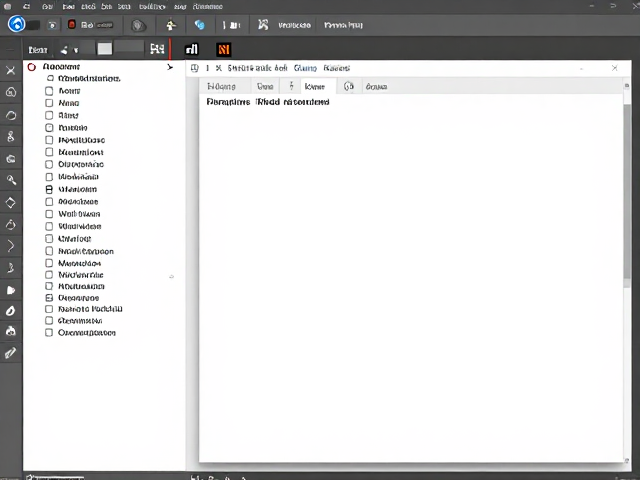The image size is (640, 480).
Task: Click the red circle icon at tree root
Action: click(32, 67)
